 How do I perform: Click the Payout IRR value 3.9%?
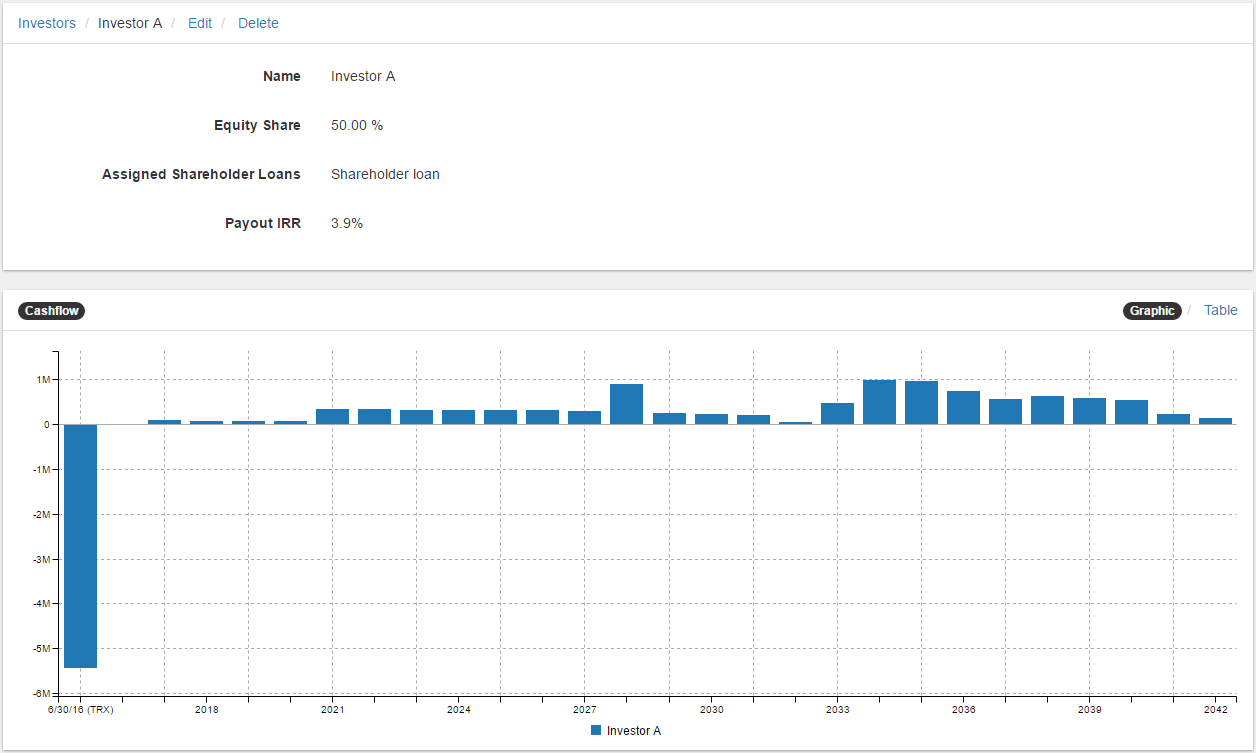pos(347,223)
